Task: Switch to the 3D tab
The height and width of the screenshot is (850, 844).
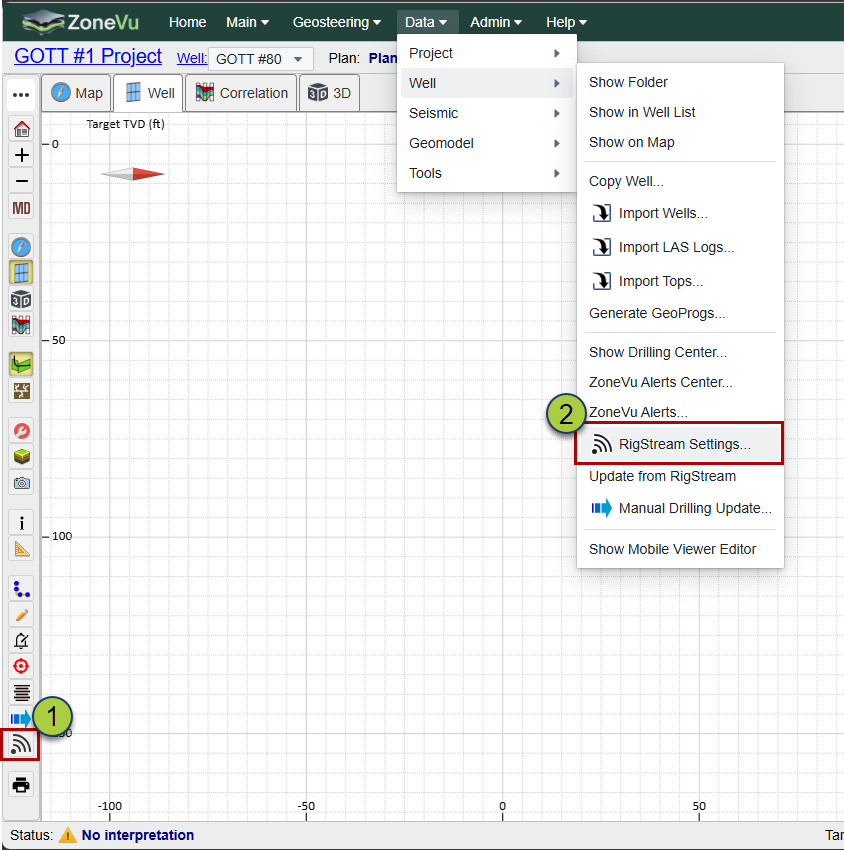Action: coord(329,93)
